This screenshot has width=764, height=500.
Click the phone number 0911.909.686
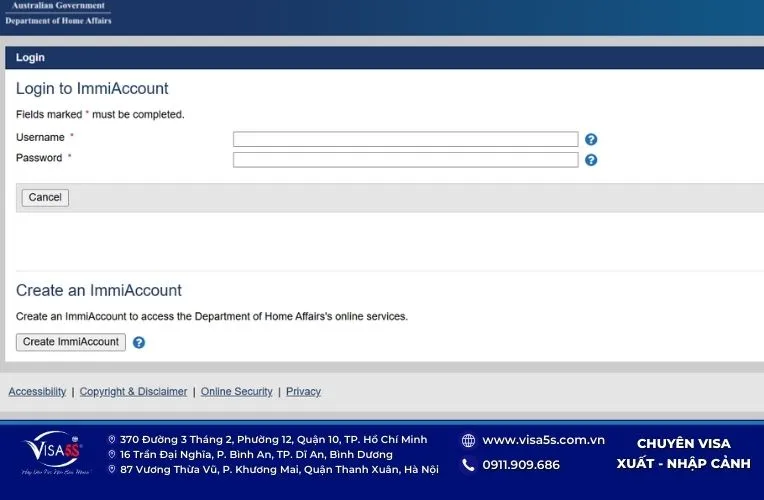[521, 465]
